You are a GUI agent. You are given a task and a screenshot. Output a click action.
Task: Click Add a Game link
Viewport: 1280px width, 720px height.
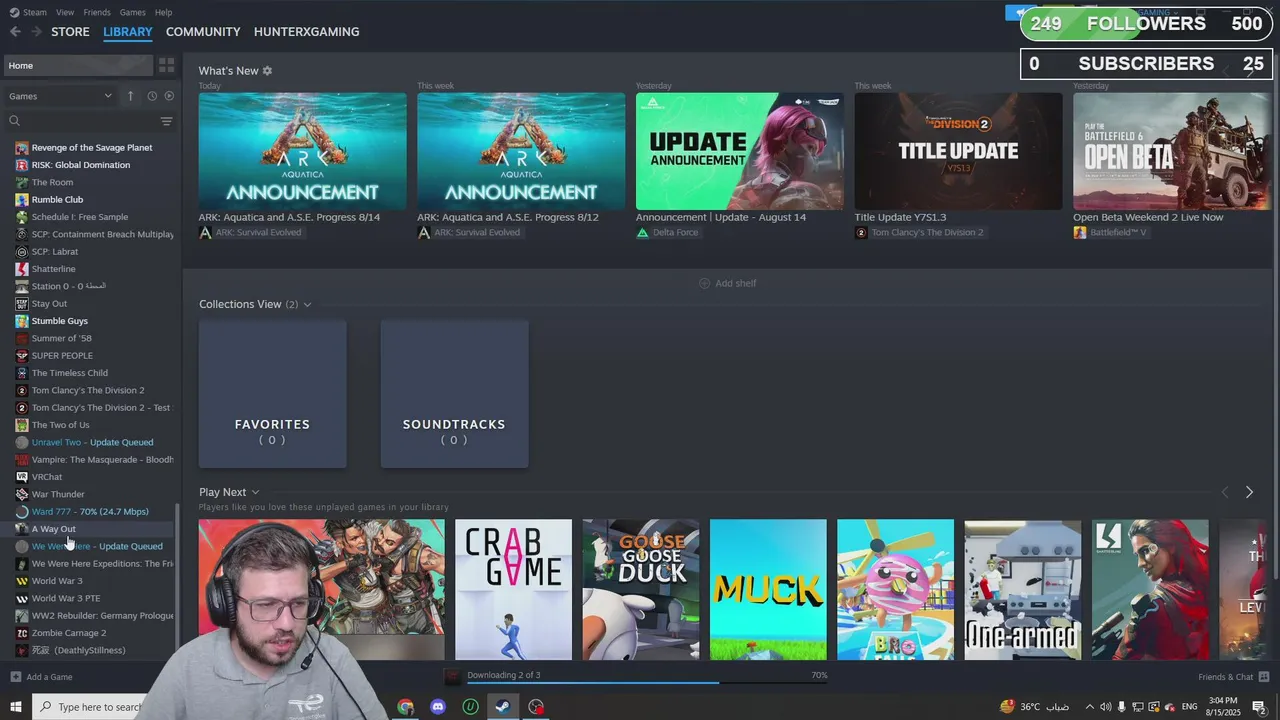tap(49, 677)
